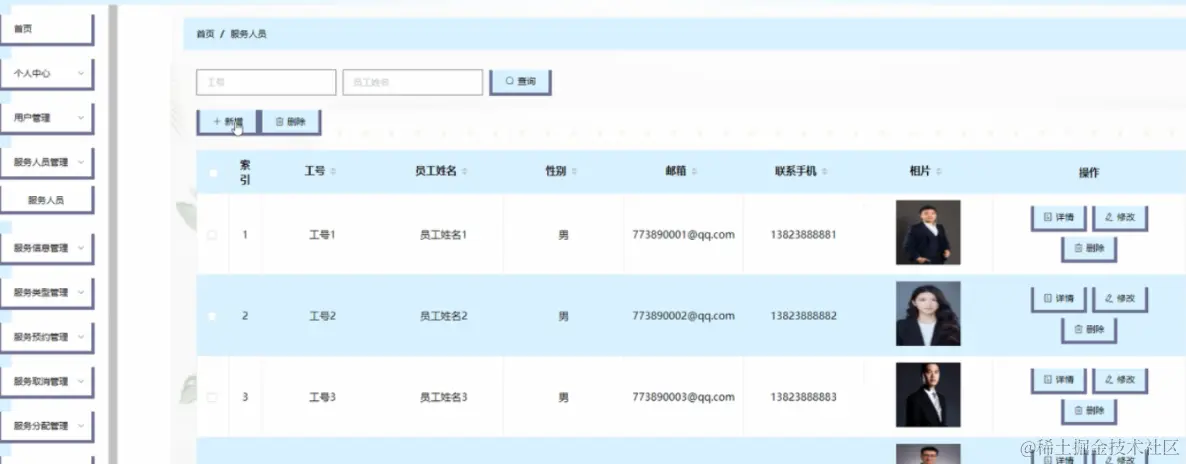
Task: Open photo thumbnail of 员工姓名3
Action: click(928, 394)
